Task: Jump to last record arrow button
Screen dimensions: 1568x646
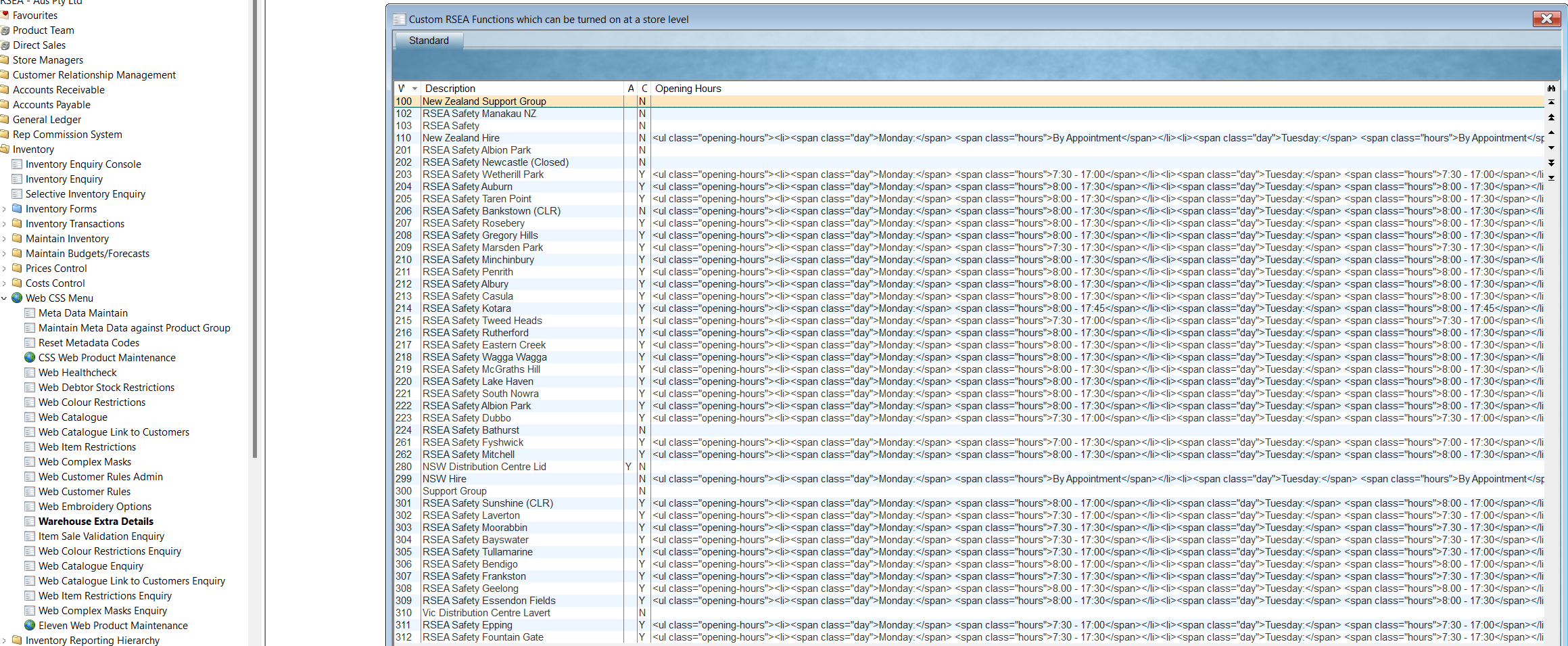Action: 1551,178
